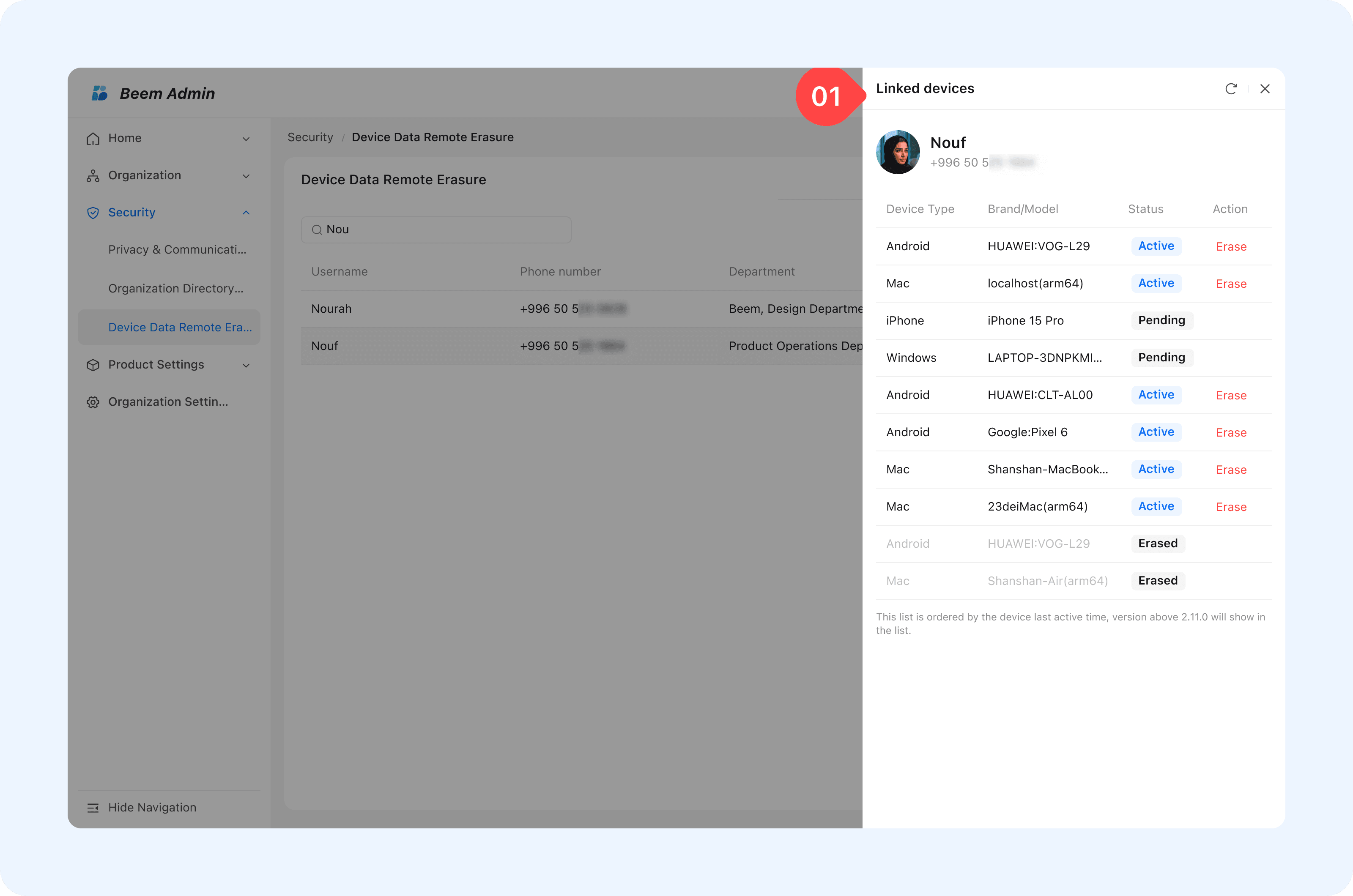This screenshot has height=896, width=1353.
Task: Expand the Organization menu chevron
Action: [246, 176]
